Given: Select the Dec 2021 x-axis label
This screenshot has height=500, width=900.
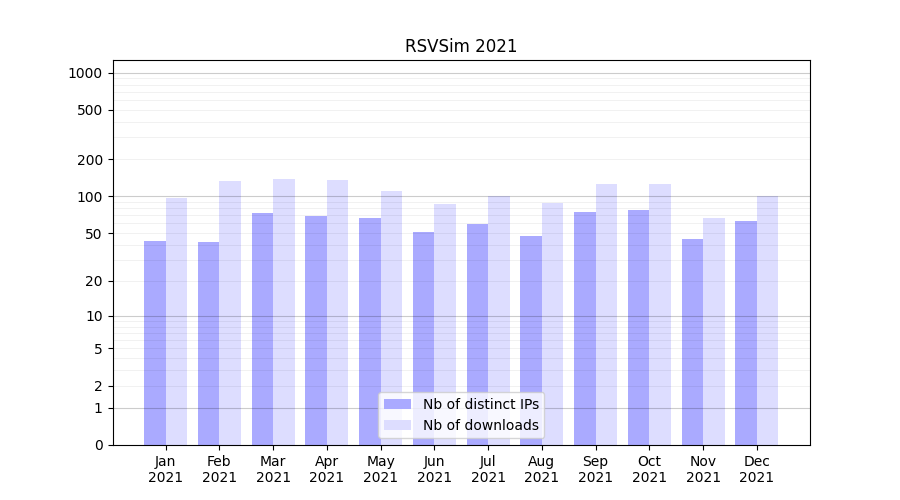Looking at the screenshot, I should coord(756,469).
